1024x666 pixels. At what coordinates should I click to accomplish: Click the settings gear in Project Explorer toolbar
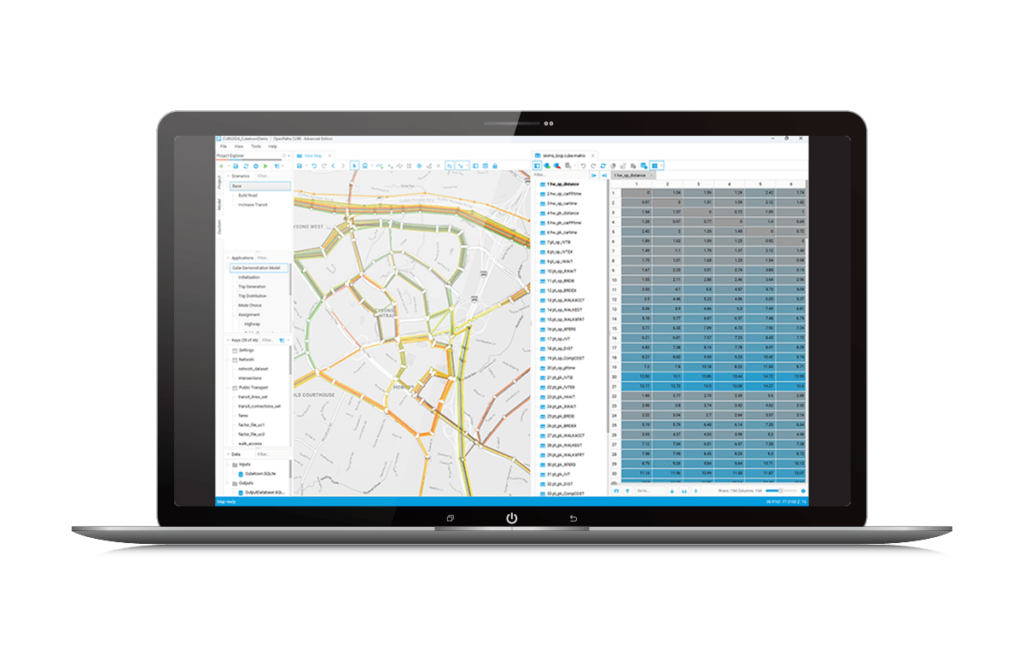(x=255, y=165)
